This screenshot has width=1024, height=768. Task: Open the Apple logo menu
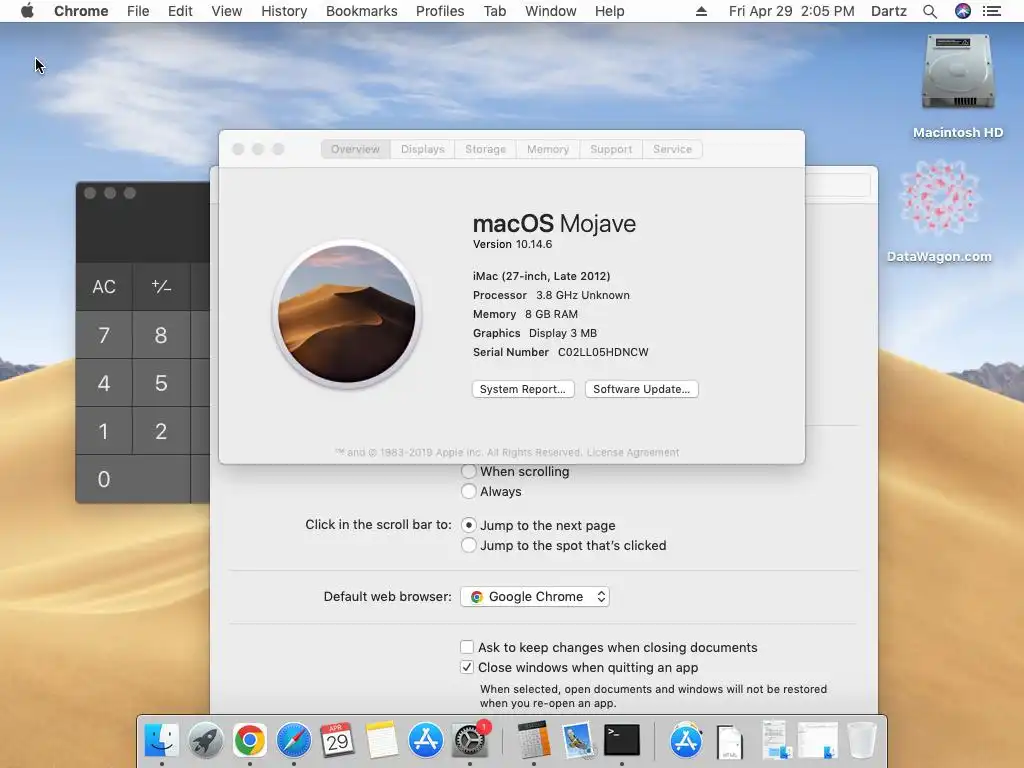tap(27, 11)
